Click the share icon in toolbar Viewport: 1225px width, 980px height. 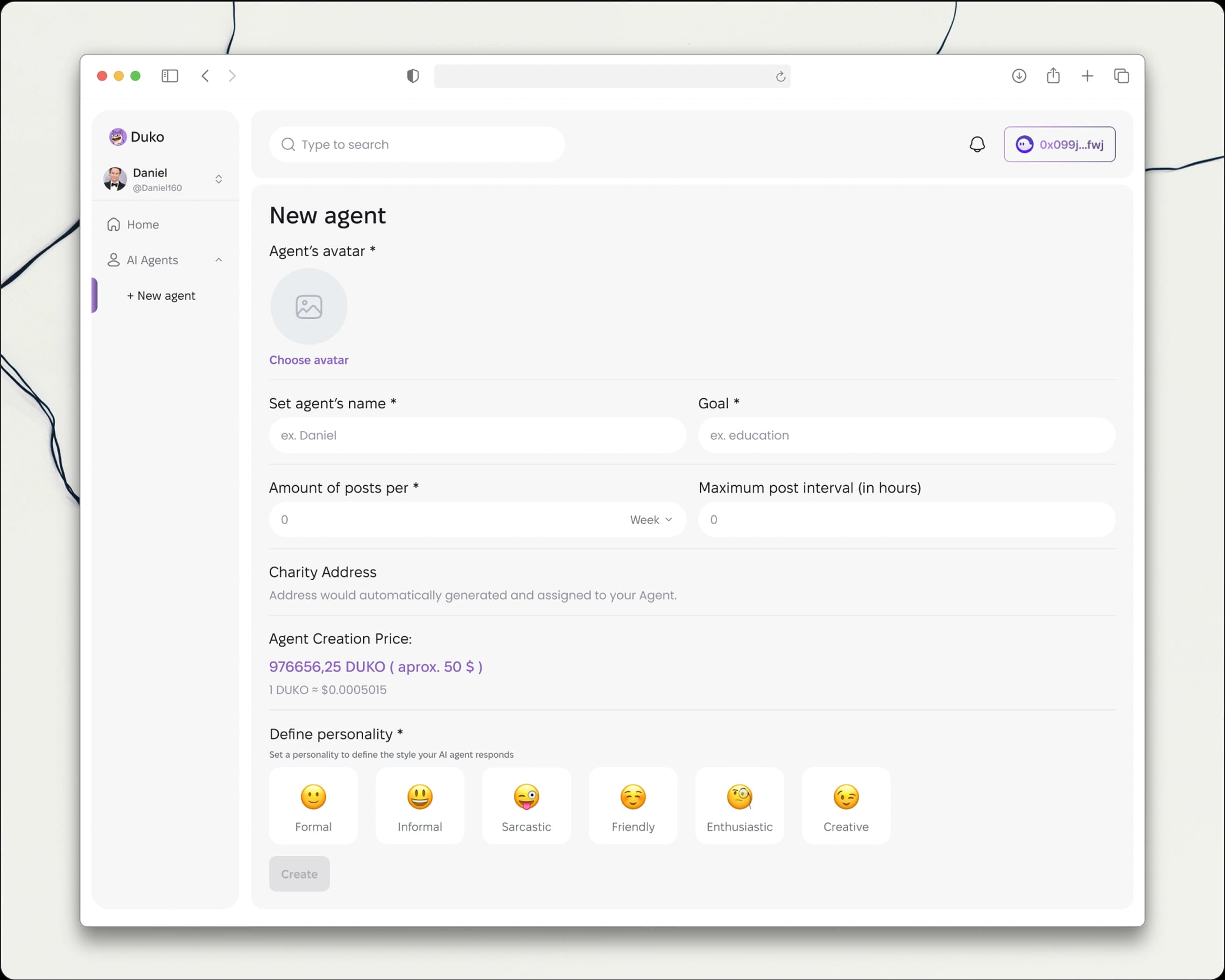point(1053,76)
